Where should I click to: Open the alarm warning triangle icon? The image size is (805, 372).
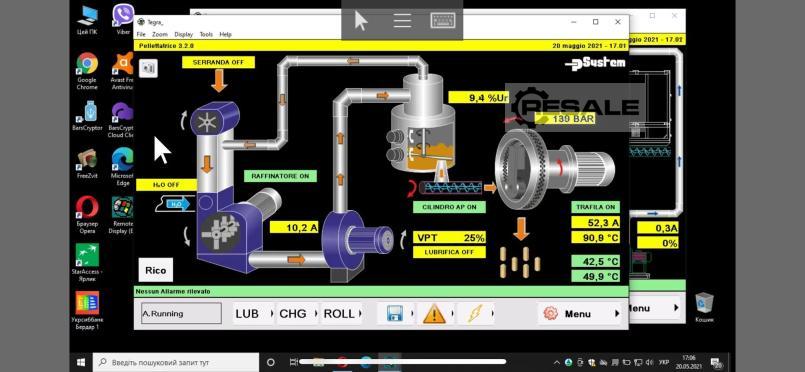point(434,313)
